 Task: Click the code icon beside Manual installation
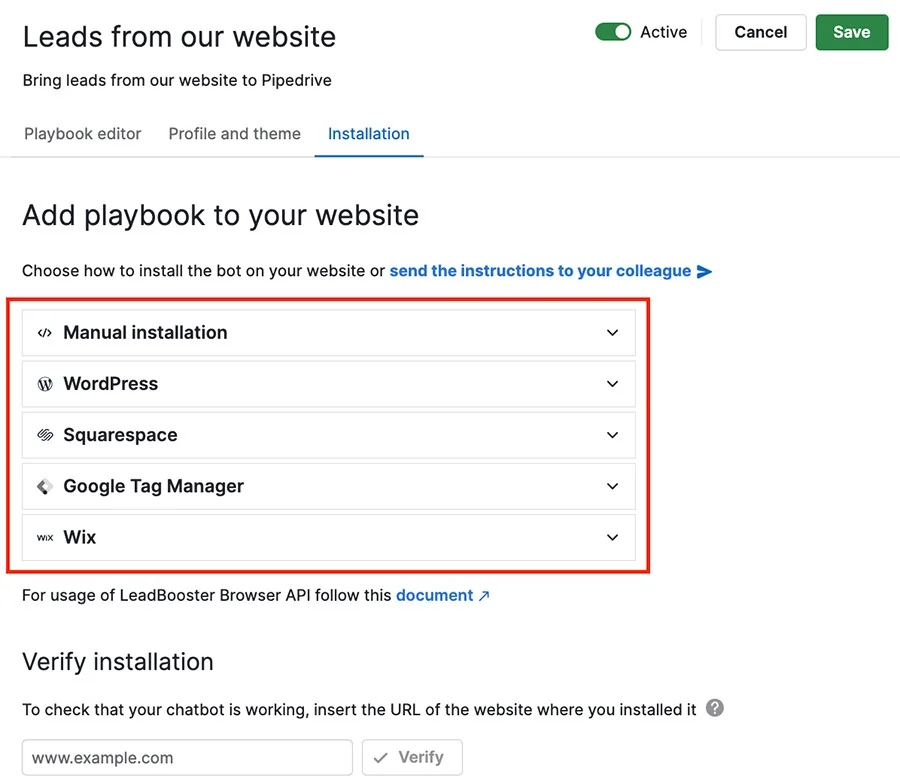(x=45, y=333)
